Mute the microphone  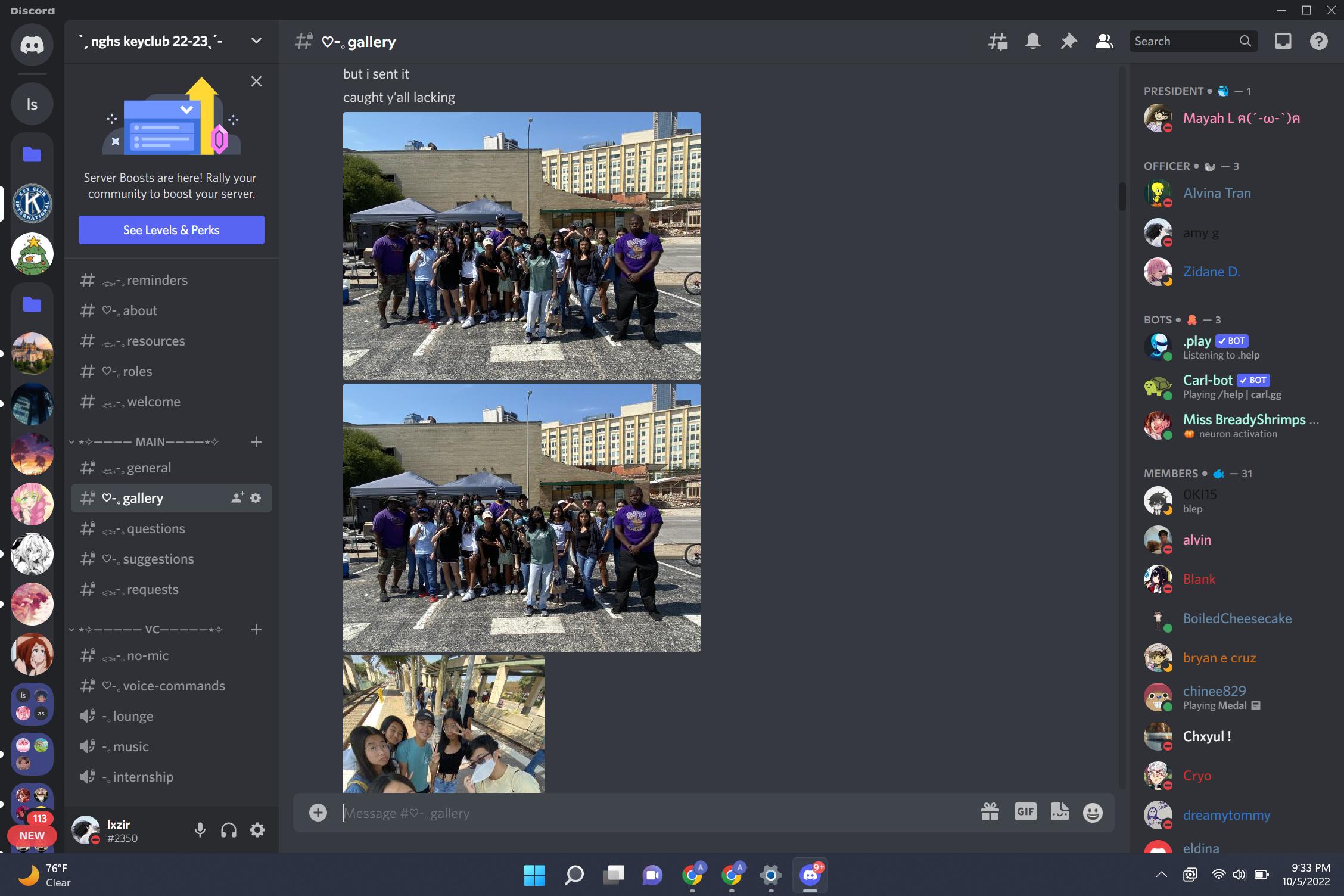pos(200,830)
